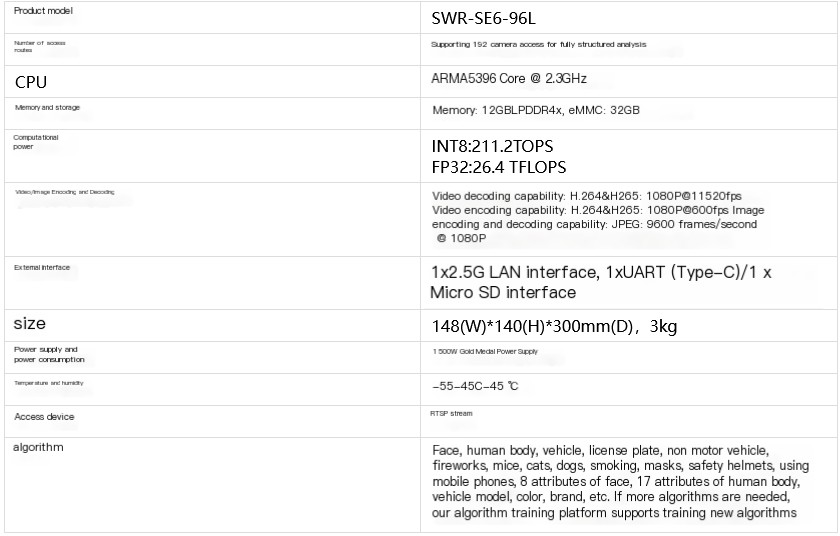Viewport: 840px width, 536px height.
Task: Click the Memory and storage label
Action: 47,107
